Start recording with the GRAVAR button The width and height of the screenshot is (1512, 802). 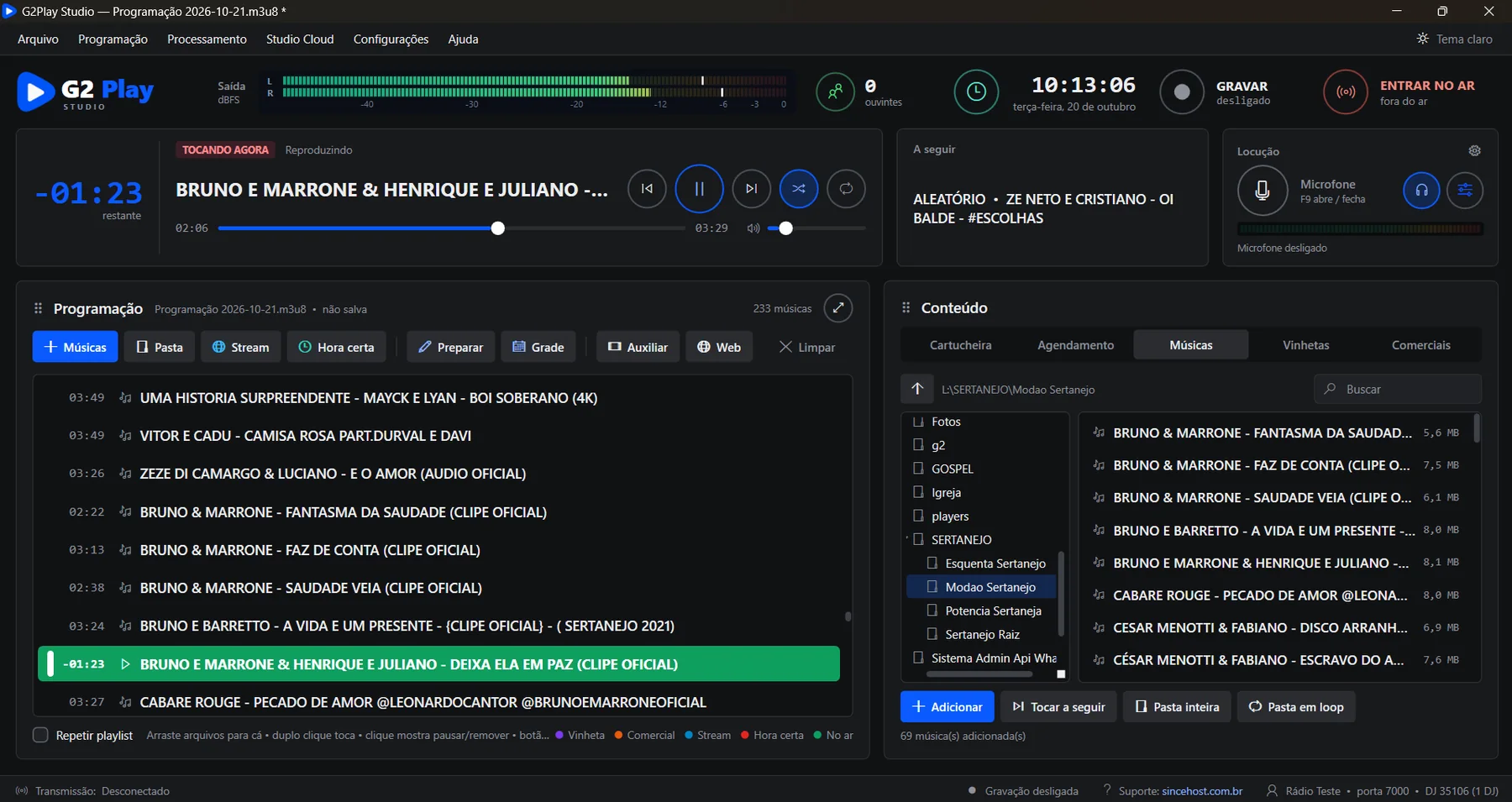1182,92
